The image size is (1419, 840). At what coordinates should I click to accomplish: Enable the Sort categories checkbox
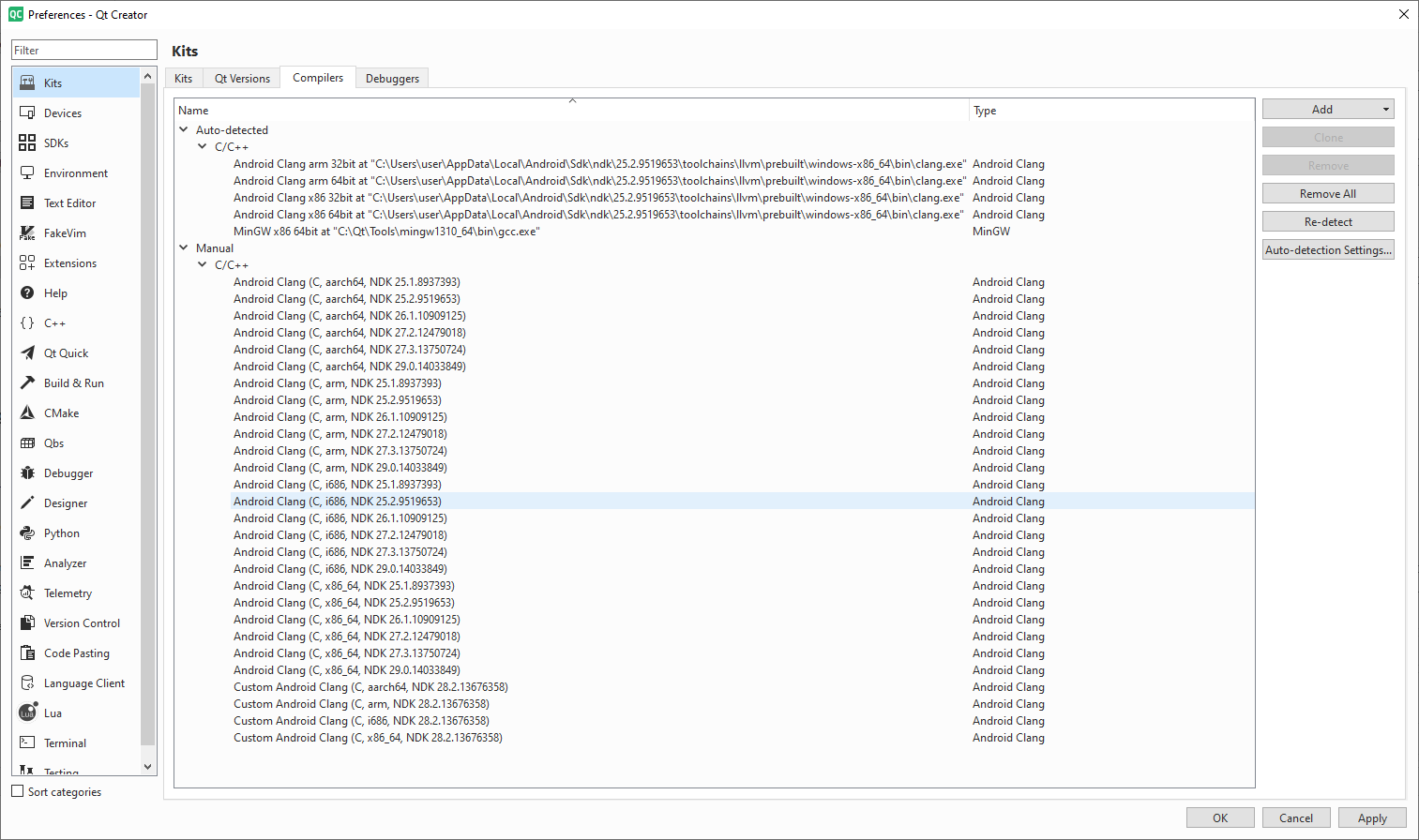click(17, 791)
